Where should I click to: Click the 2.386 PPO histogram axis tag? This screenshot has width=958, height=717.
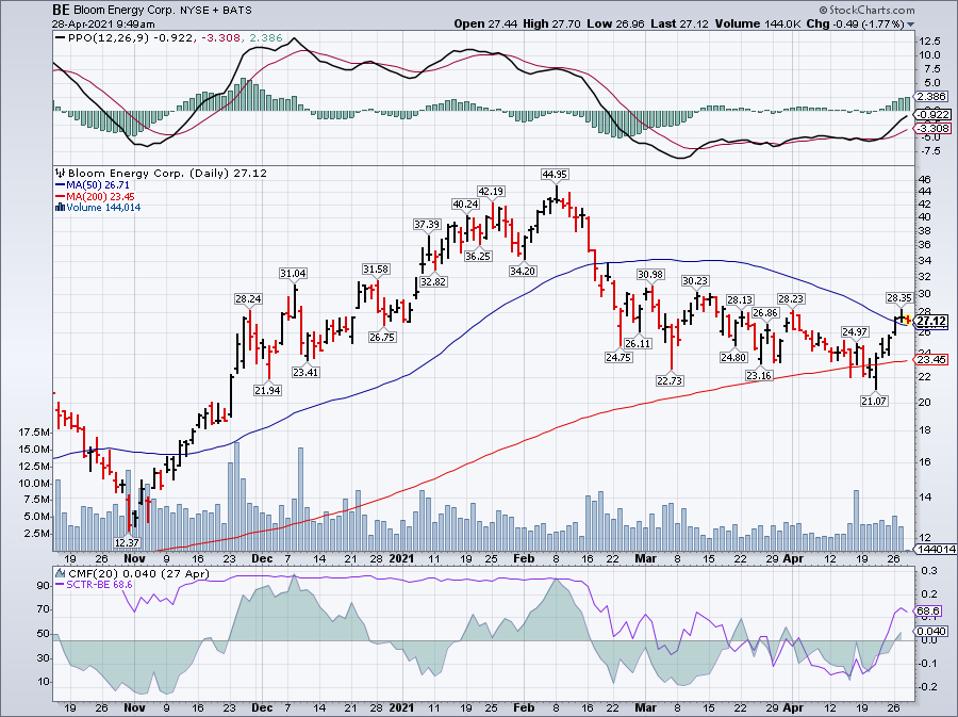[x=932, y=96]
